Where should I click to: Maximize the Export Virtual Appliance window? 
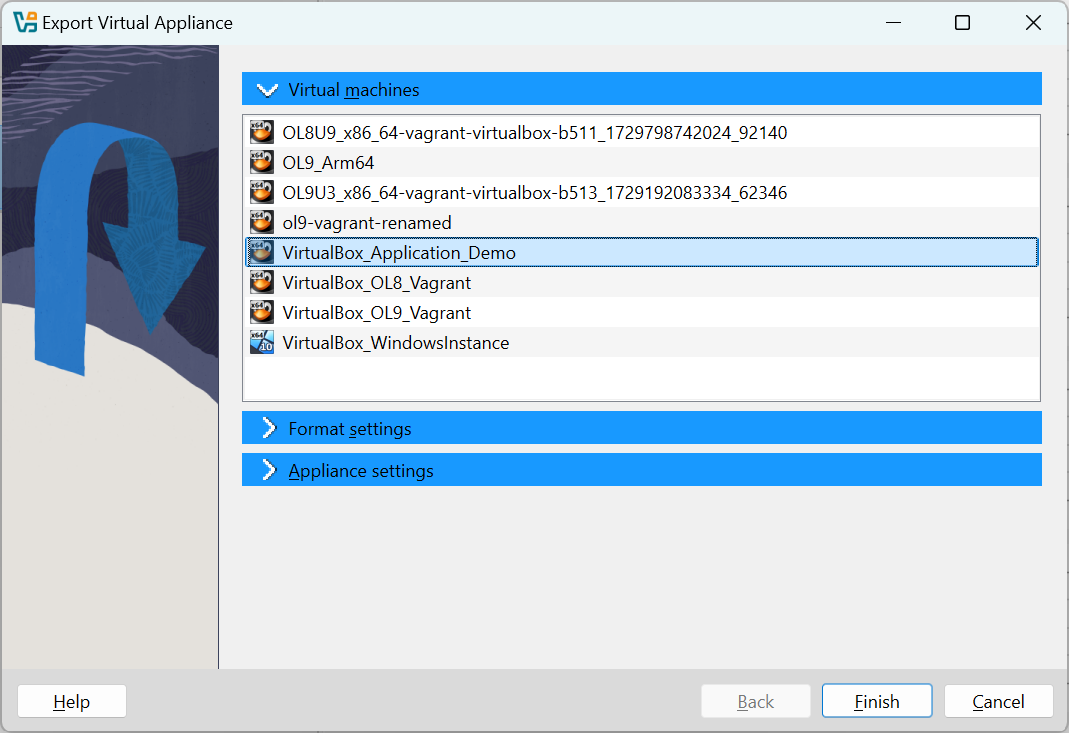pyautogui.click(x=962, y=23)
